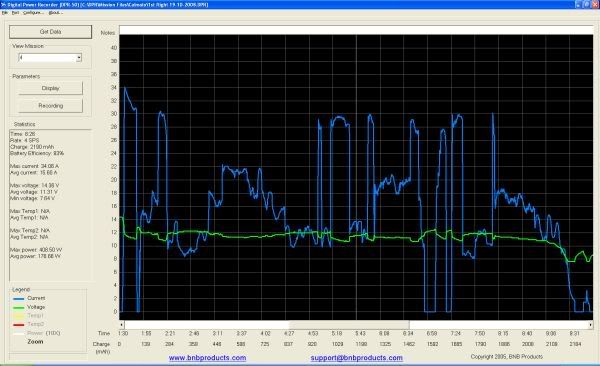Toggle the blue Current legend swatch
600x366 pixels.
19,299
